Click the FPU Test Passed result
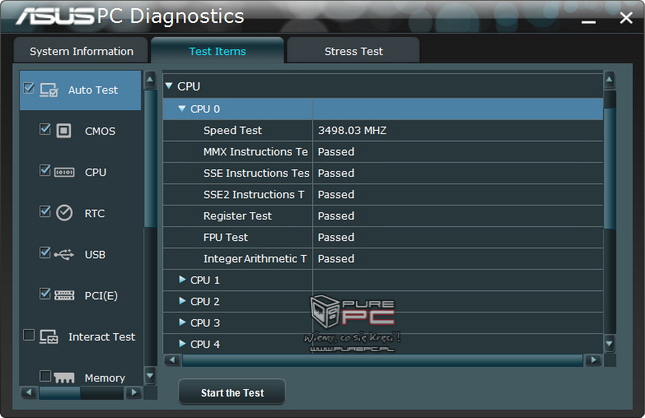 click(336, 237)
